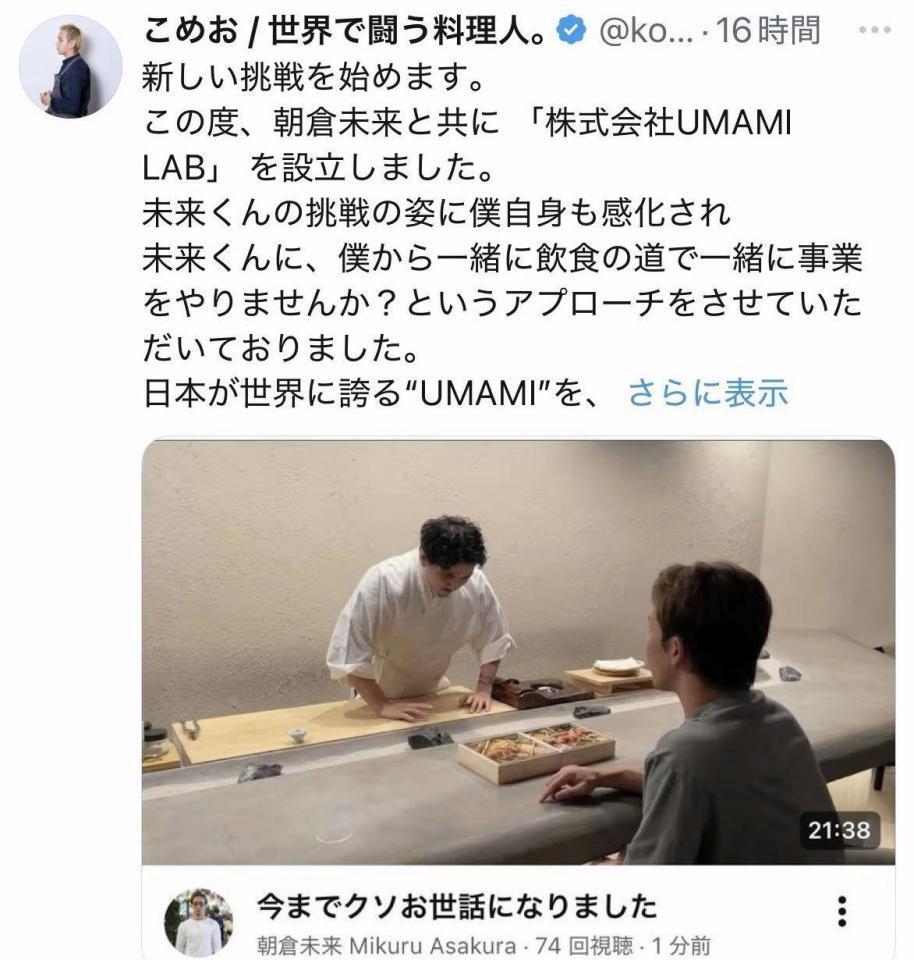Open the tweet via the 16時間 timestamp
914x960 pixels.
coord(769,31)
